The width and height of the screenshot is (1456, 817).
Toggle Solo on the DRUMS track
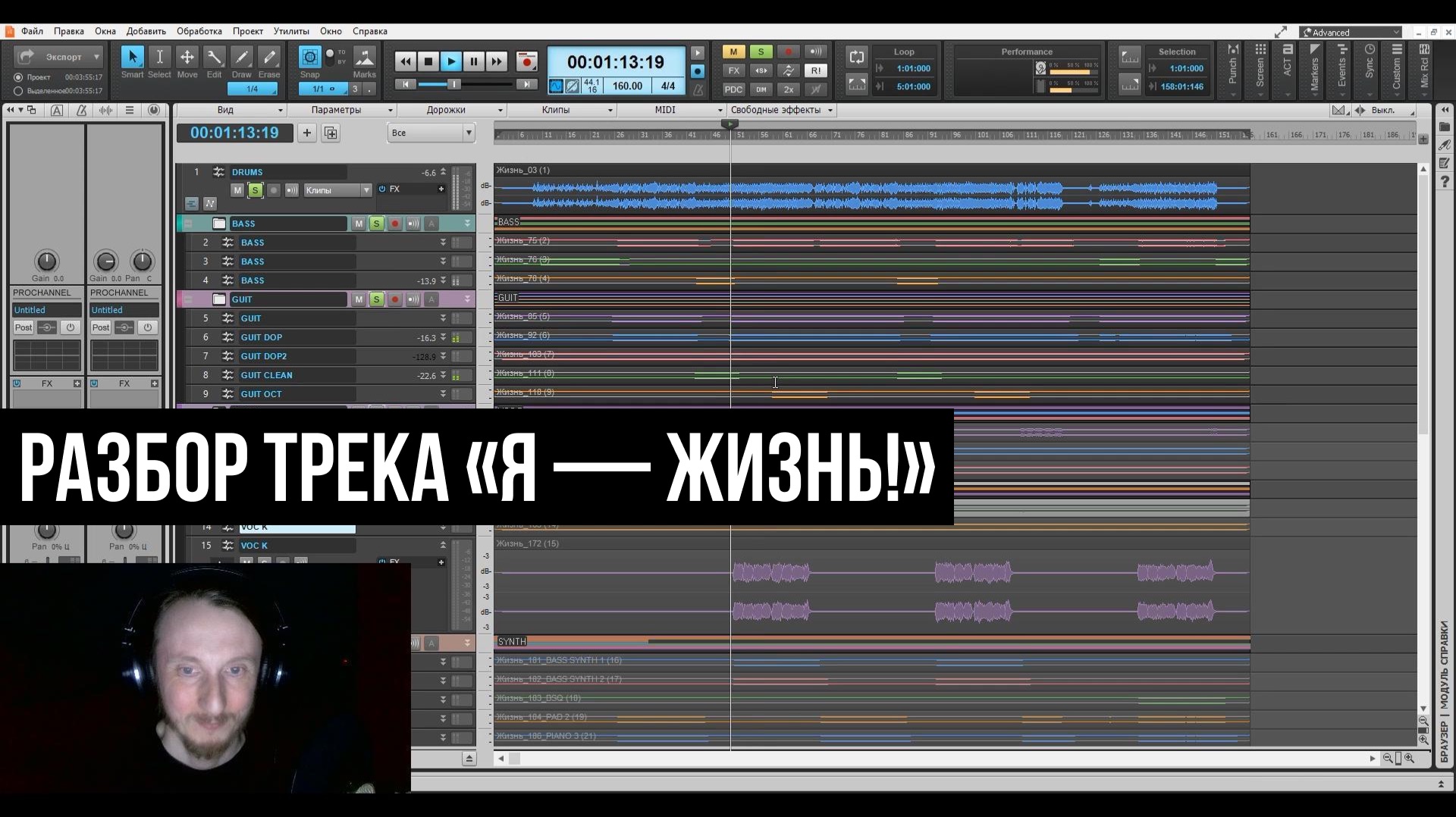tap(256, 189)
